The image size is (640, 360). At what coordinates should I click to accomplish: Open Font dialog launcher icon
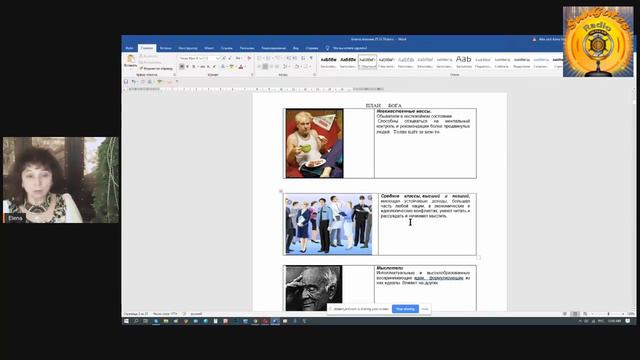click(252, 75)
